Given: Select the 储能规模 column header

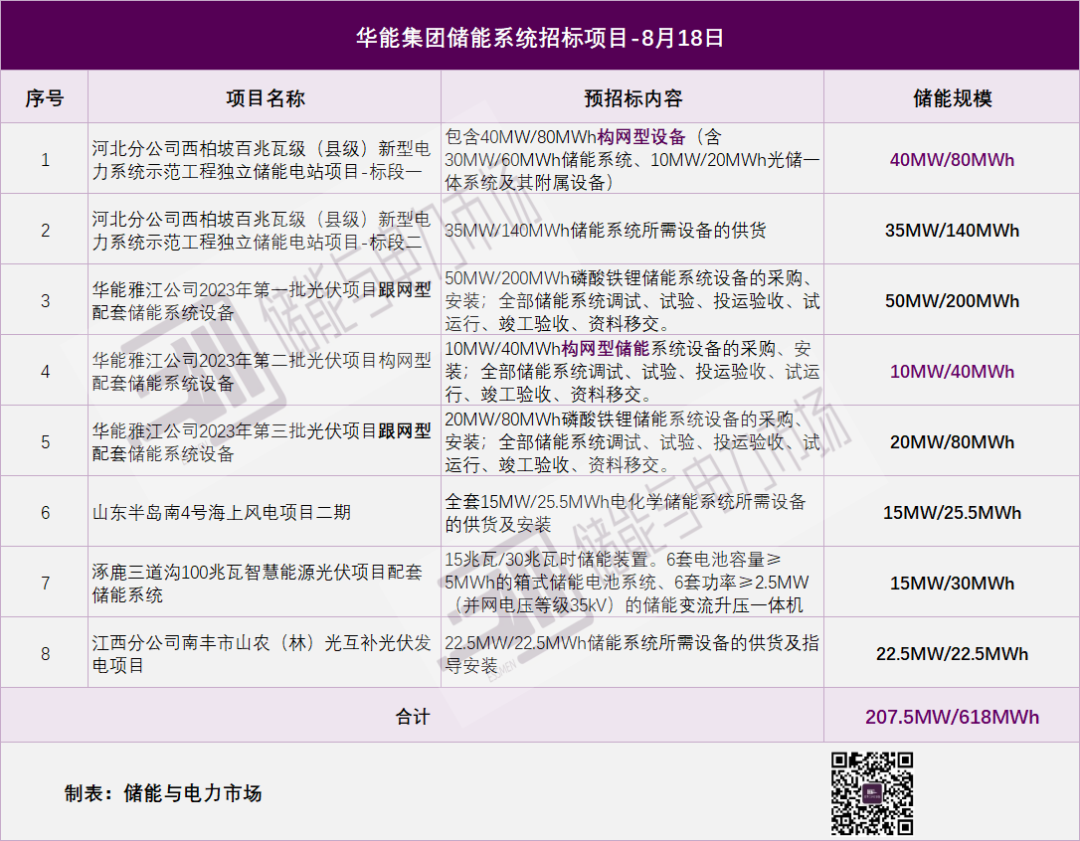Looking at the screenshot, I should pos(951,98).
